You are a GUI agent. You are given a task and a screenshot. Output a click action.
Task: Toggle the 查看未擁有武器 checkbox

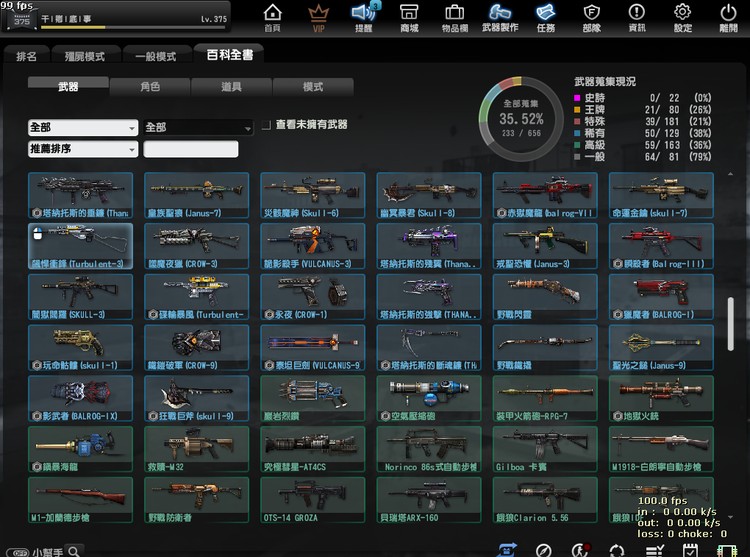pyautogui.click(x=266, y=125)
